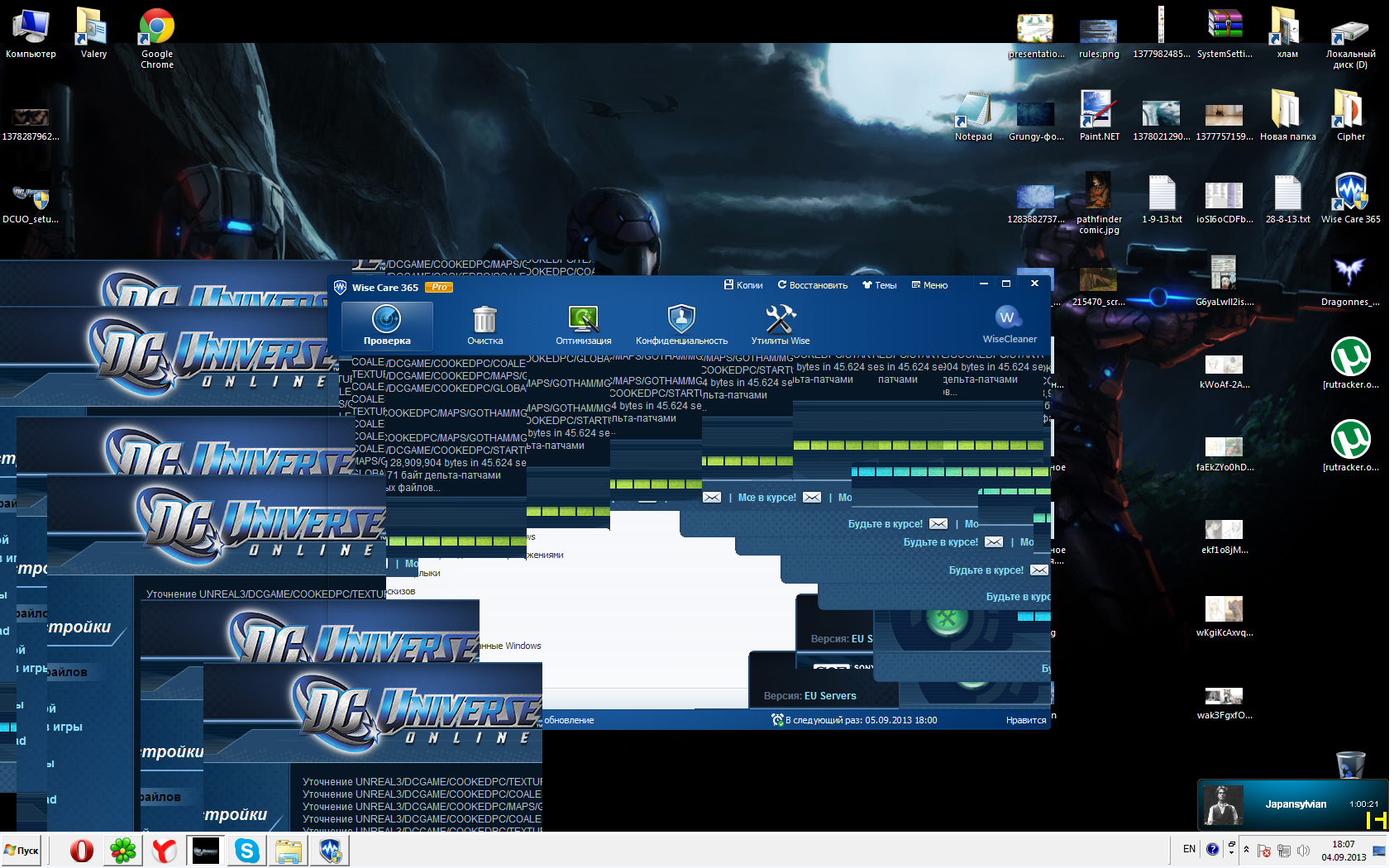1394x868 pixels.
Task: Select the ekf1o8jM... image file
Action: point(1225,537)
